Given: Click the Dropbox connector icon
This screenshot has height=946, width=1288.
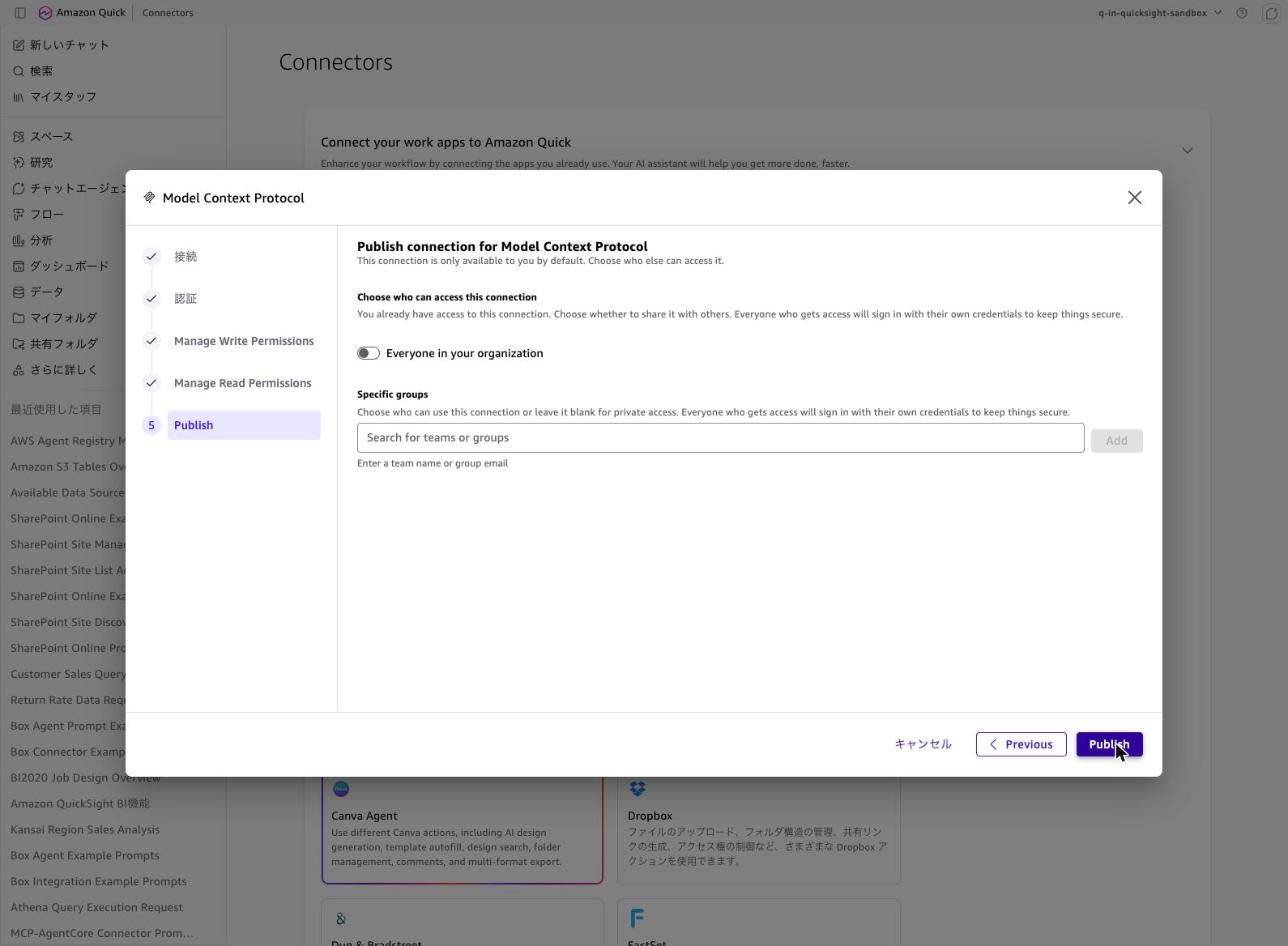Looking at the screenshot, I should pyautogui.click(x=637, y=788).
